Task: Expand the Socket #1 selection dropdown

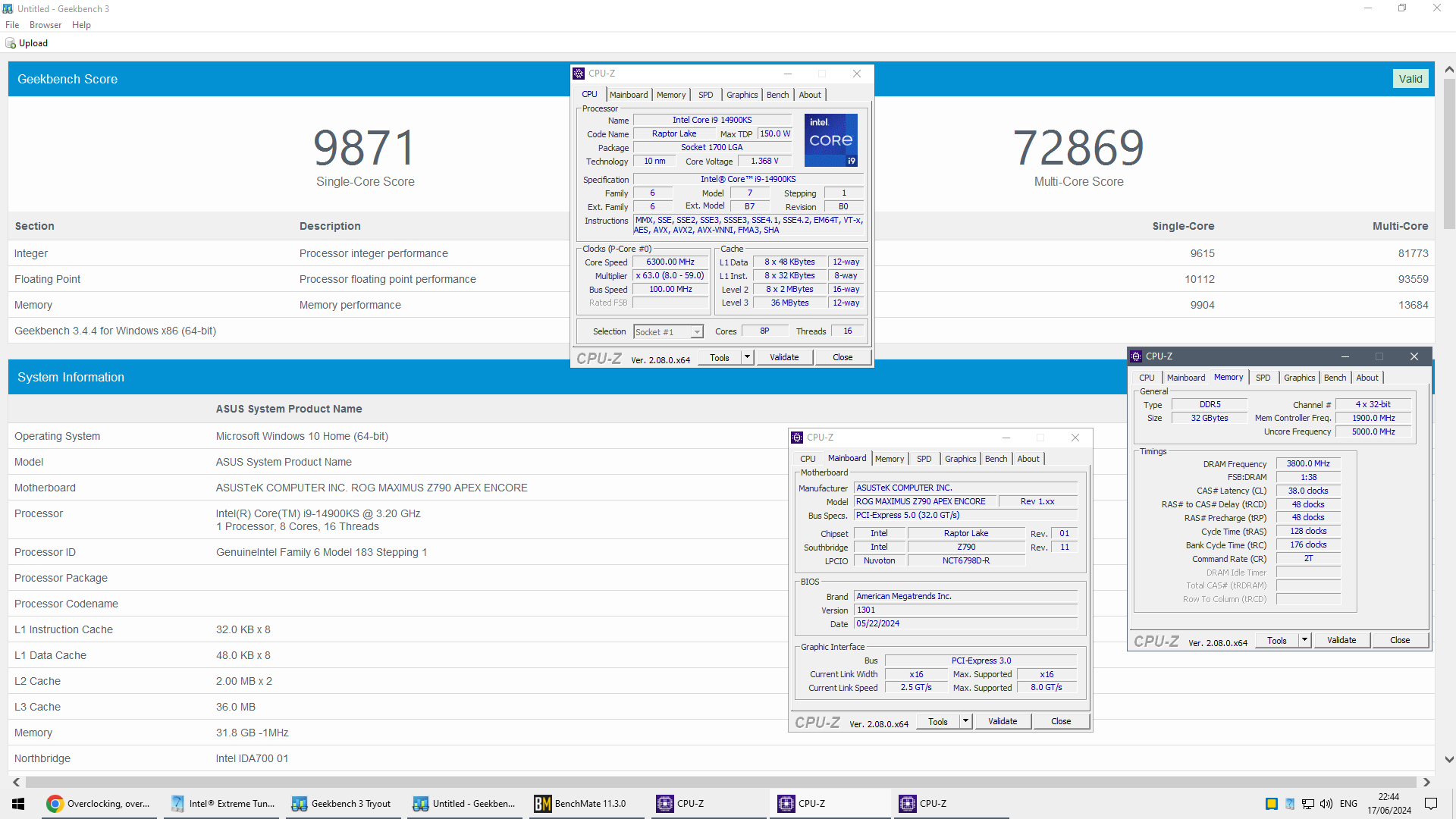Action: (696, 332)
